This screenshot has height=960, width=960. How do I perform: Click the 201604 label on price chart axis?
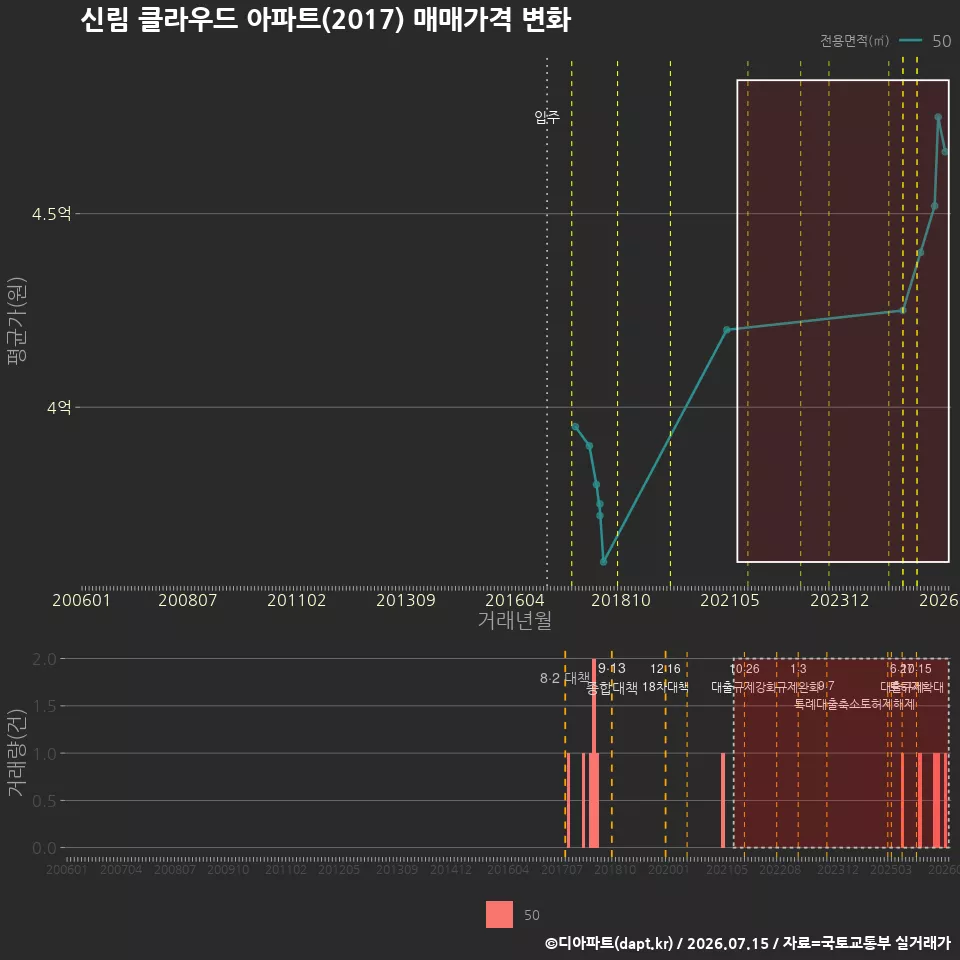(514, 600)
